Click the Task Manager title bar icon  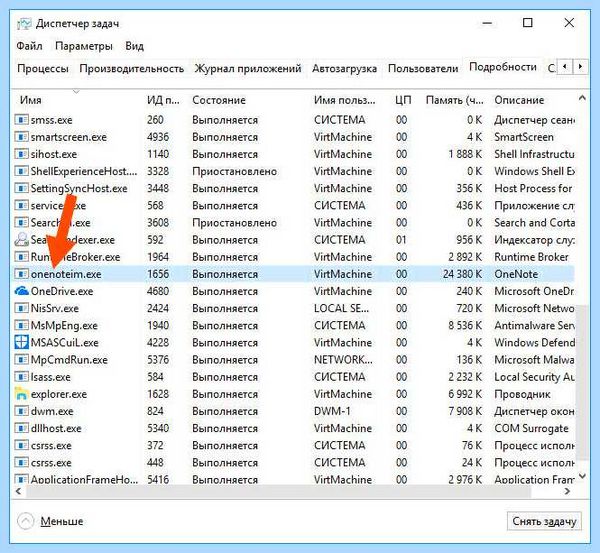tap(24, 24)
